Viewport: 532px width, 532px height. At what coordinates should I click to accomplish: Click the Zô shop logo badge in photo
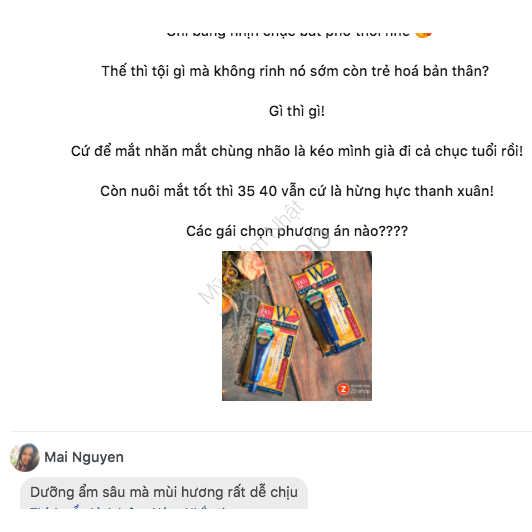point(354,389)
